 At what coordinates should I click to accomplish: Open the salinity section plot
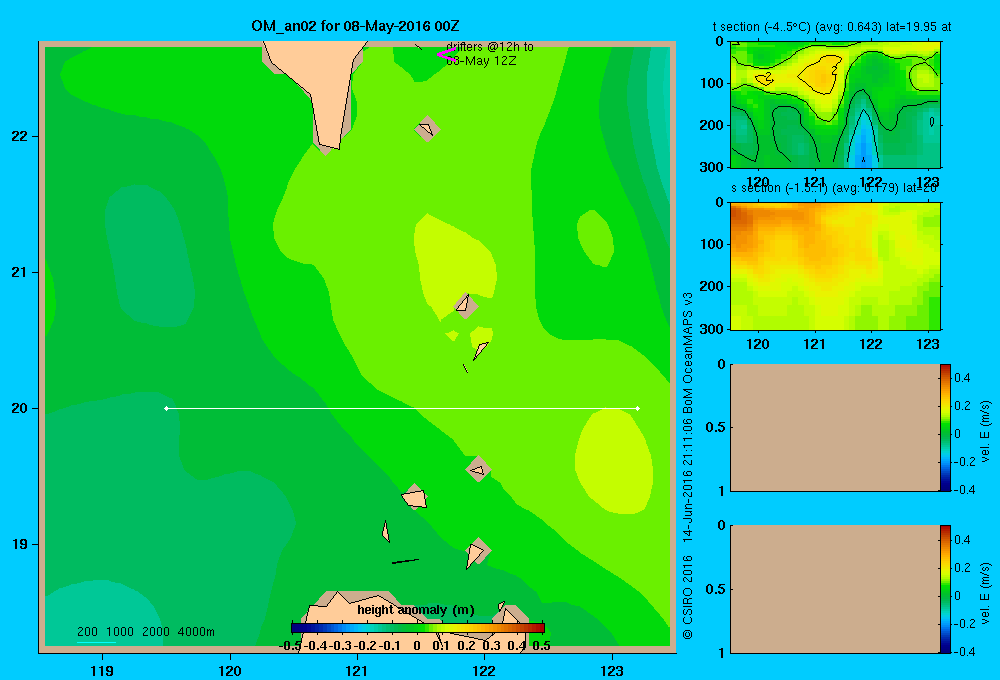(835, 265)
